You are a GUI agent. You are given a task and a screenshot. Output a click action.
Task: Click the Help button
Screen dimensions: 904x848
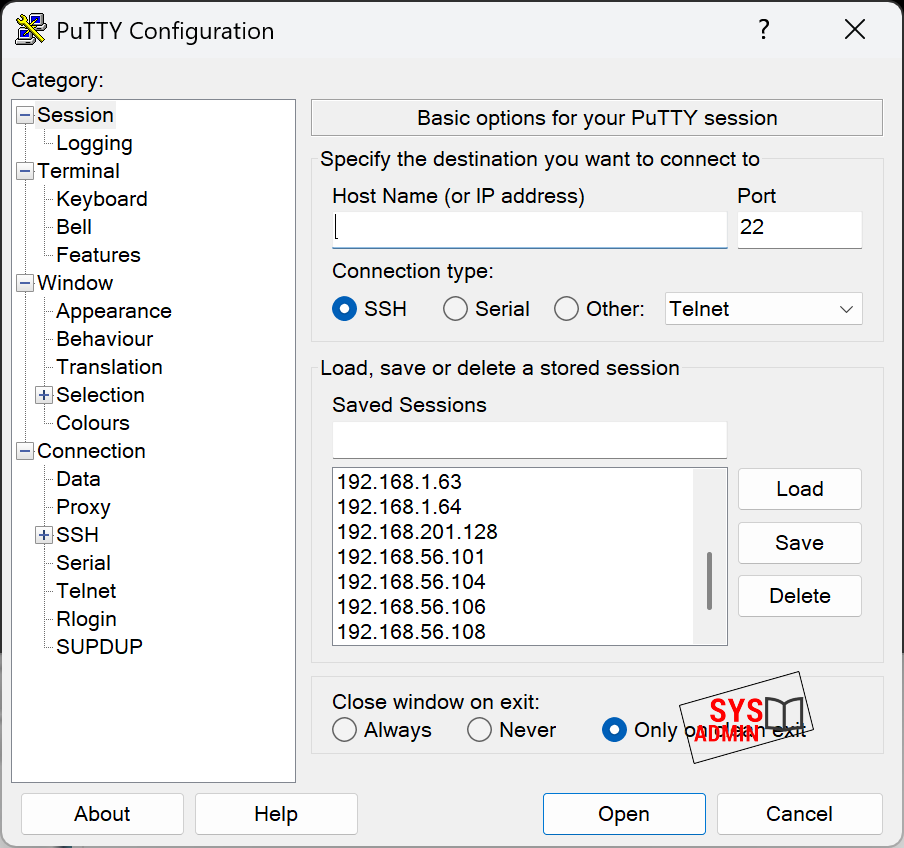(276, 813)
